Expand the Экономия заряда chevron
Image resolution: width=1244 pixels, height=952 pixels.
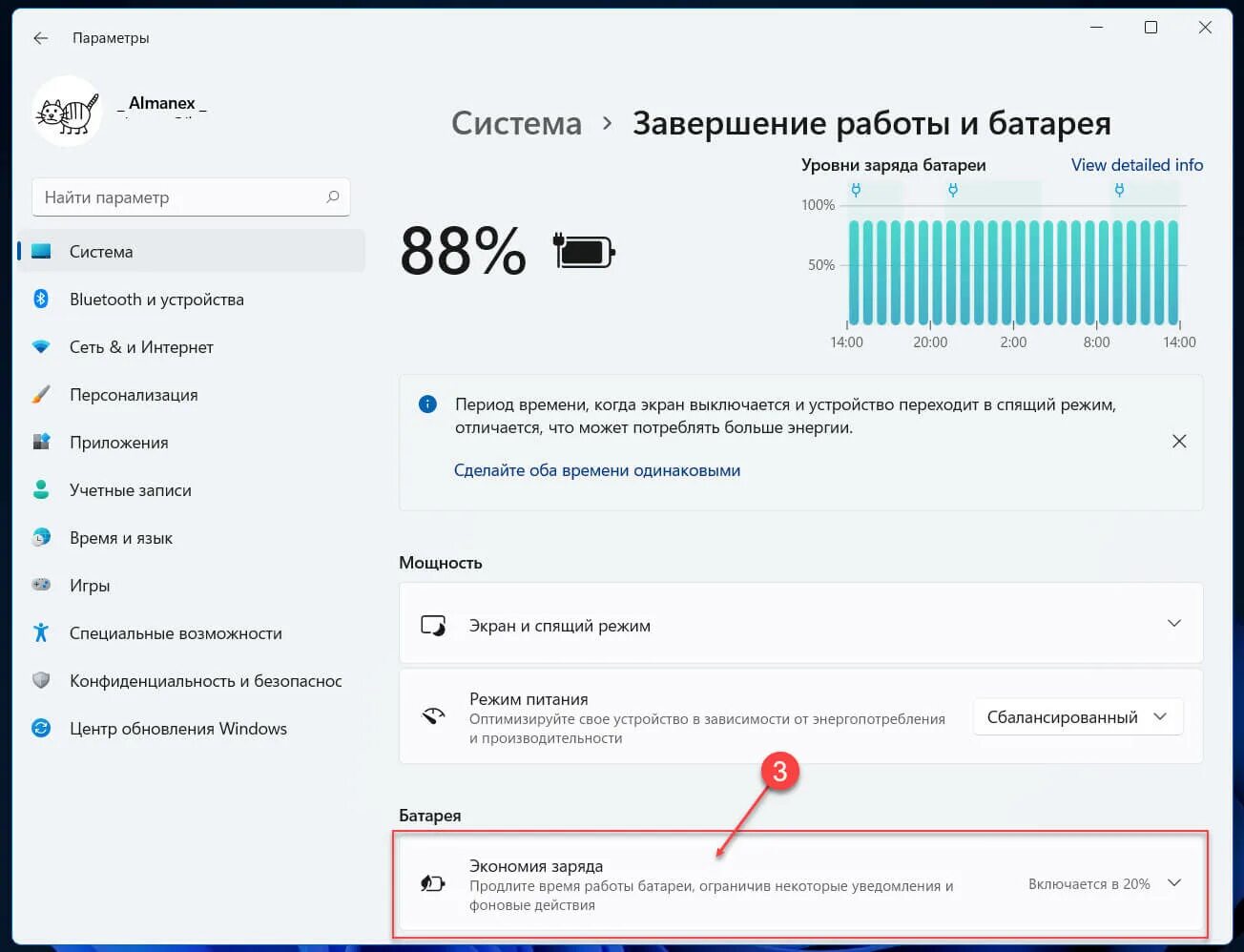click(x=1174, y=883)
